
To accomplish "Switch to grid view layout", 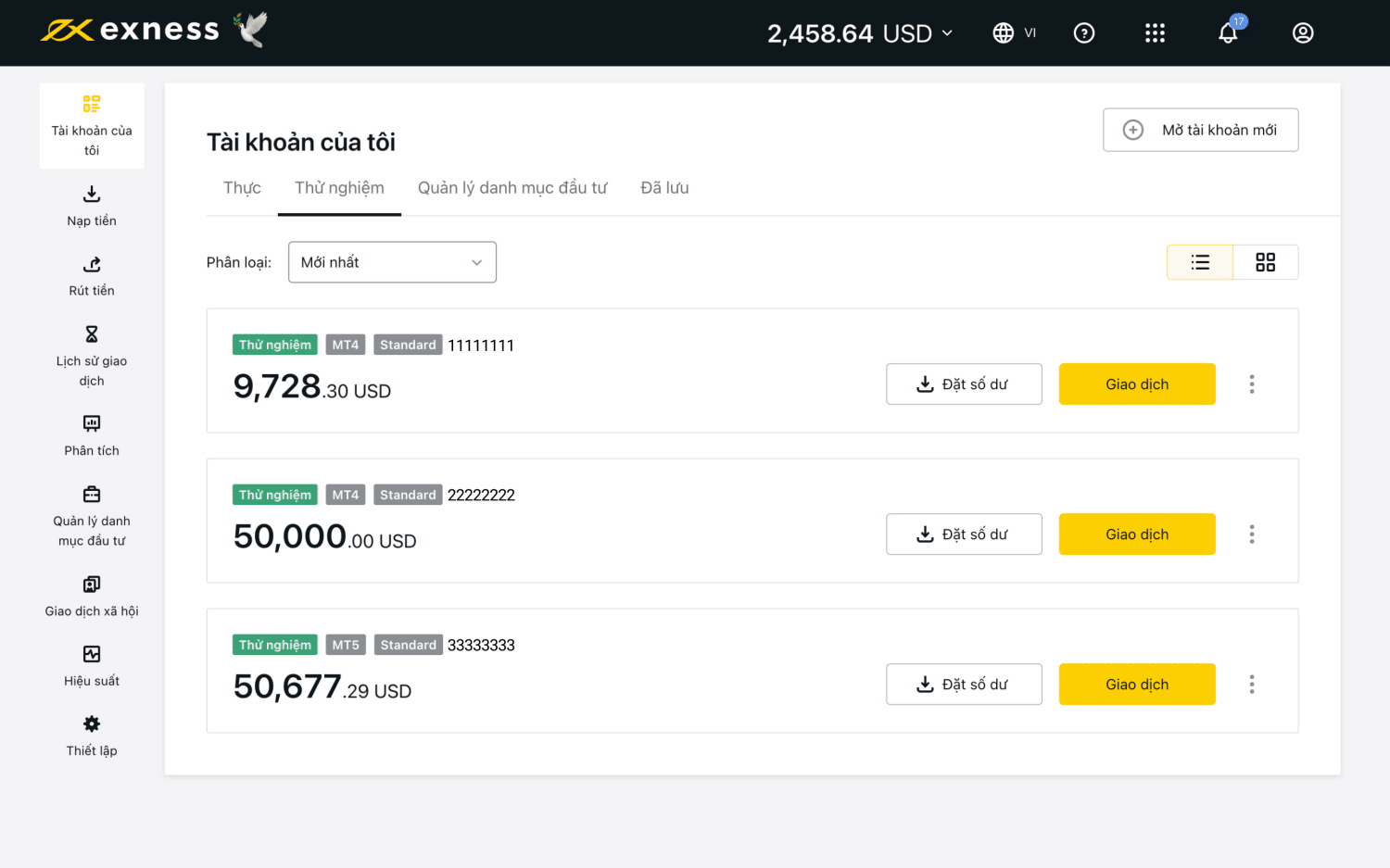I will [1265, 262].
